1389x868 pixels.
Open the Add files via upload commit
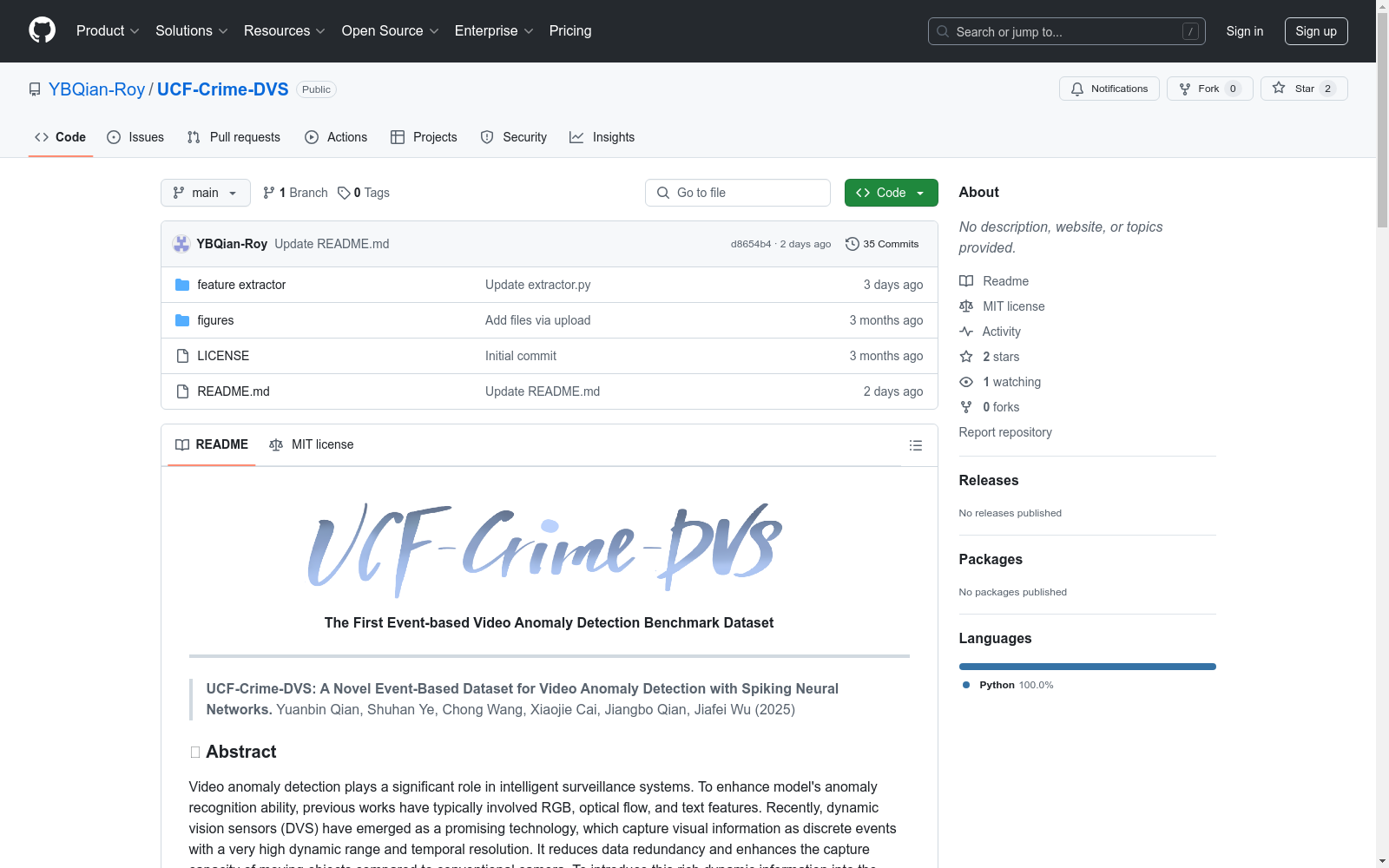click(538, 320)
